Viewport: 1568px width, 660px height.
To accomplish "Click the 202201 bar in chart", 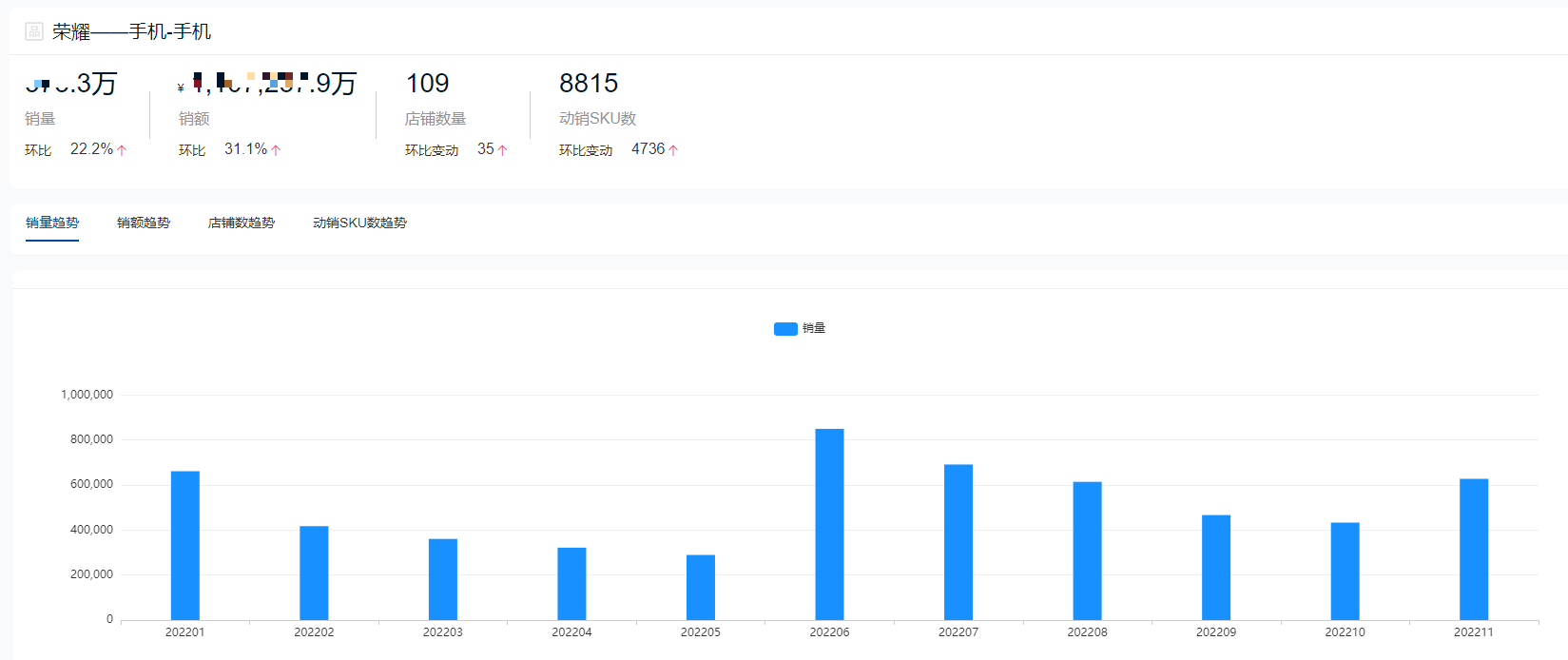I will [185, 545].
